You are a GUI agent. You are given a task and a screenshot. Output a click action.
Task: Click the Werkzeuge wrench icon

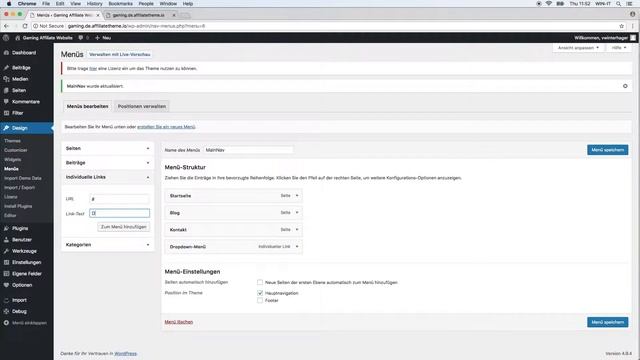click(6, 251)
